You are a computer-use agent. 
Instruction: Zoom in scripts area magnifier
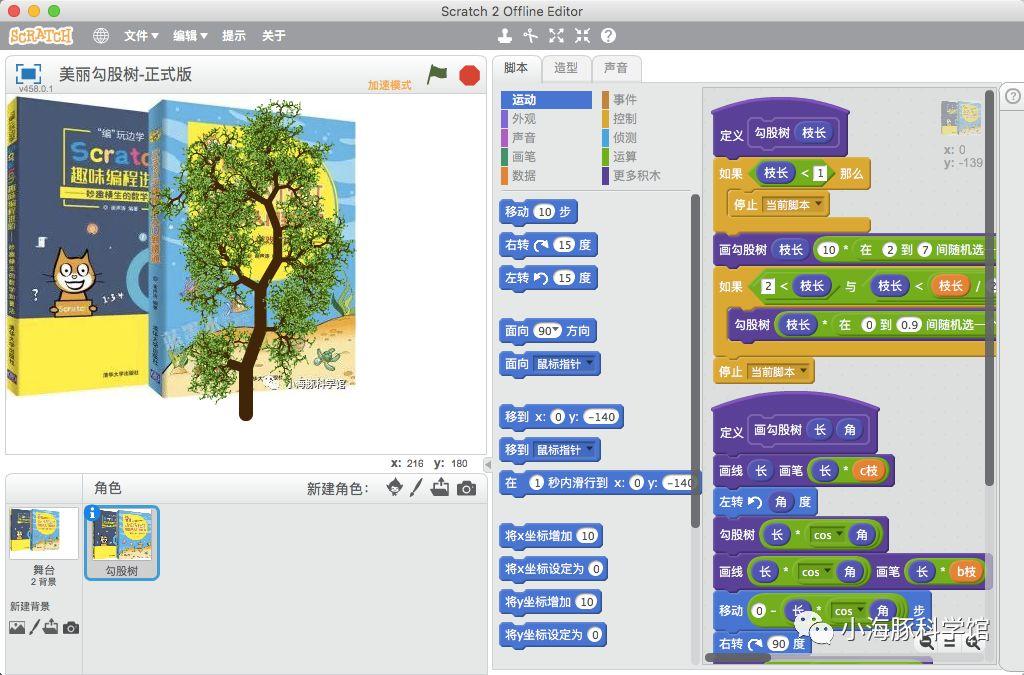[973, 642]
